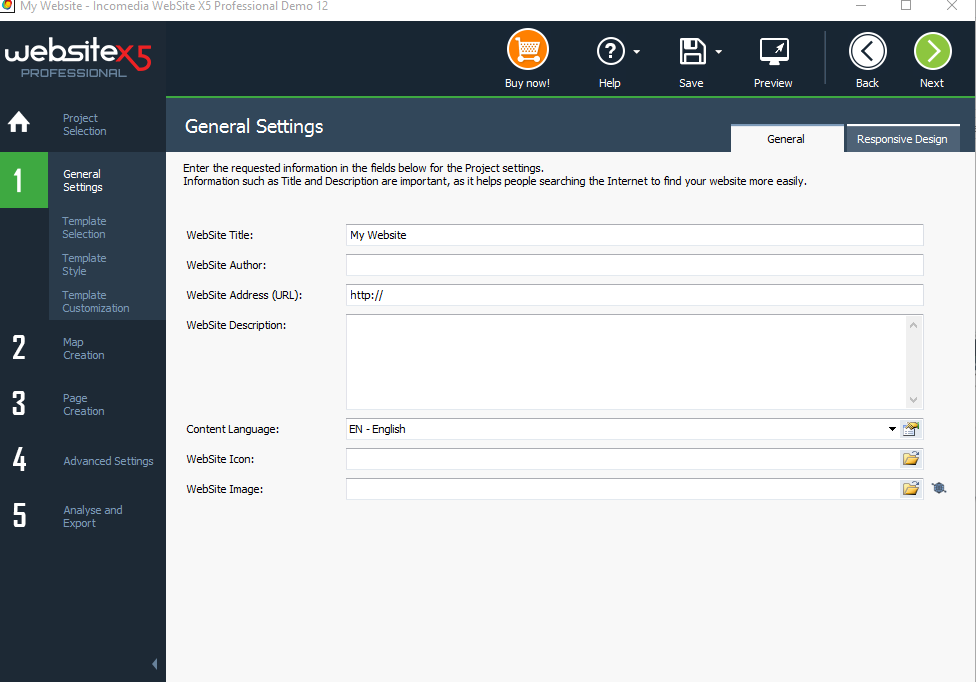Click the 'WebSite Description:' label
The width and height of the screenshot is (976, 682).
236,325
